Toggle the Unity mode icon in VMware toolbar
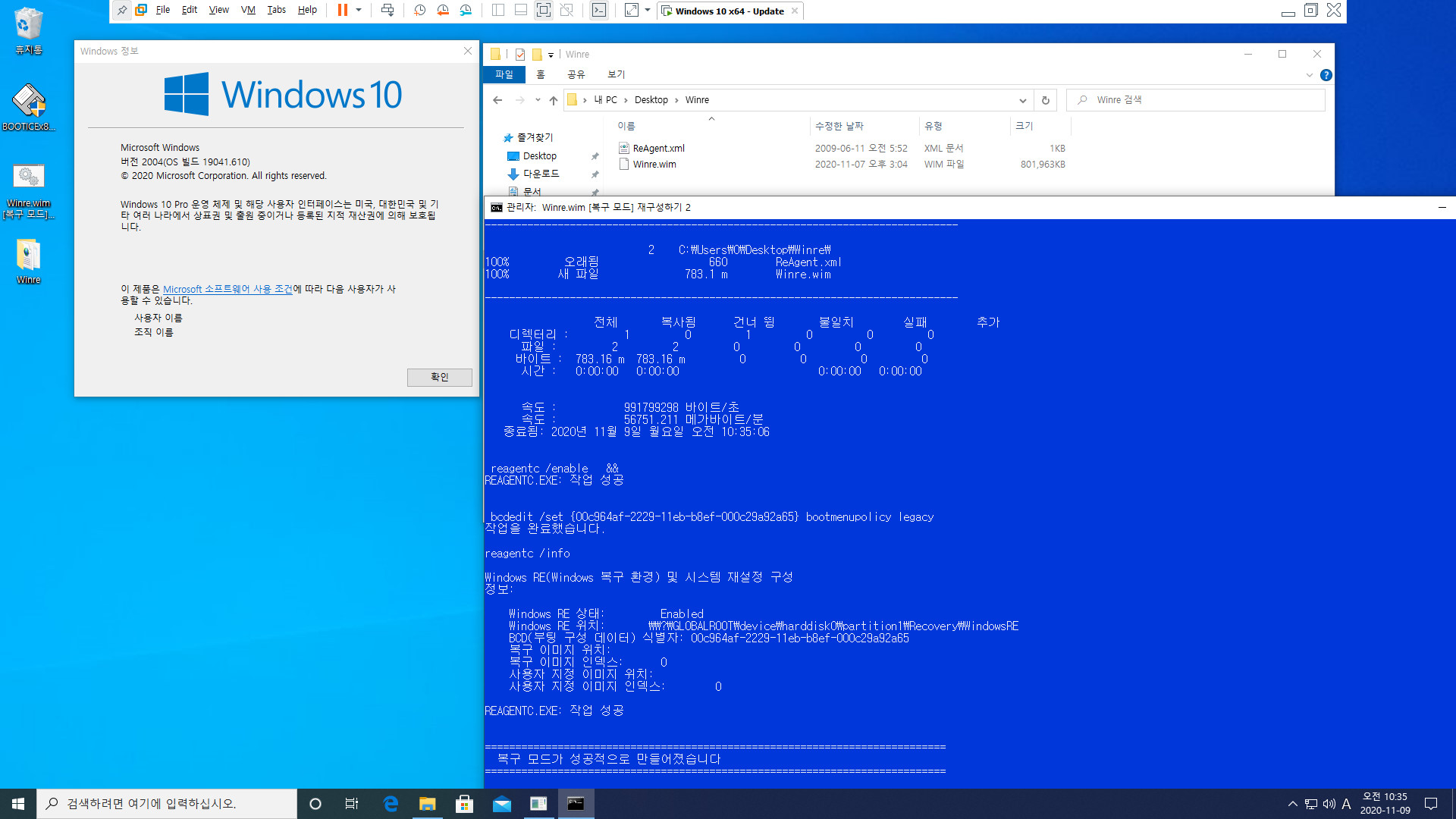 point(566,10)
